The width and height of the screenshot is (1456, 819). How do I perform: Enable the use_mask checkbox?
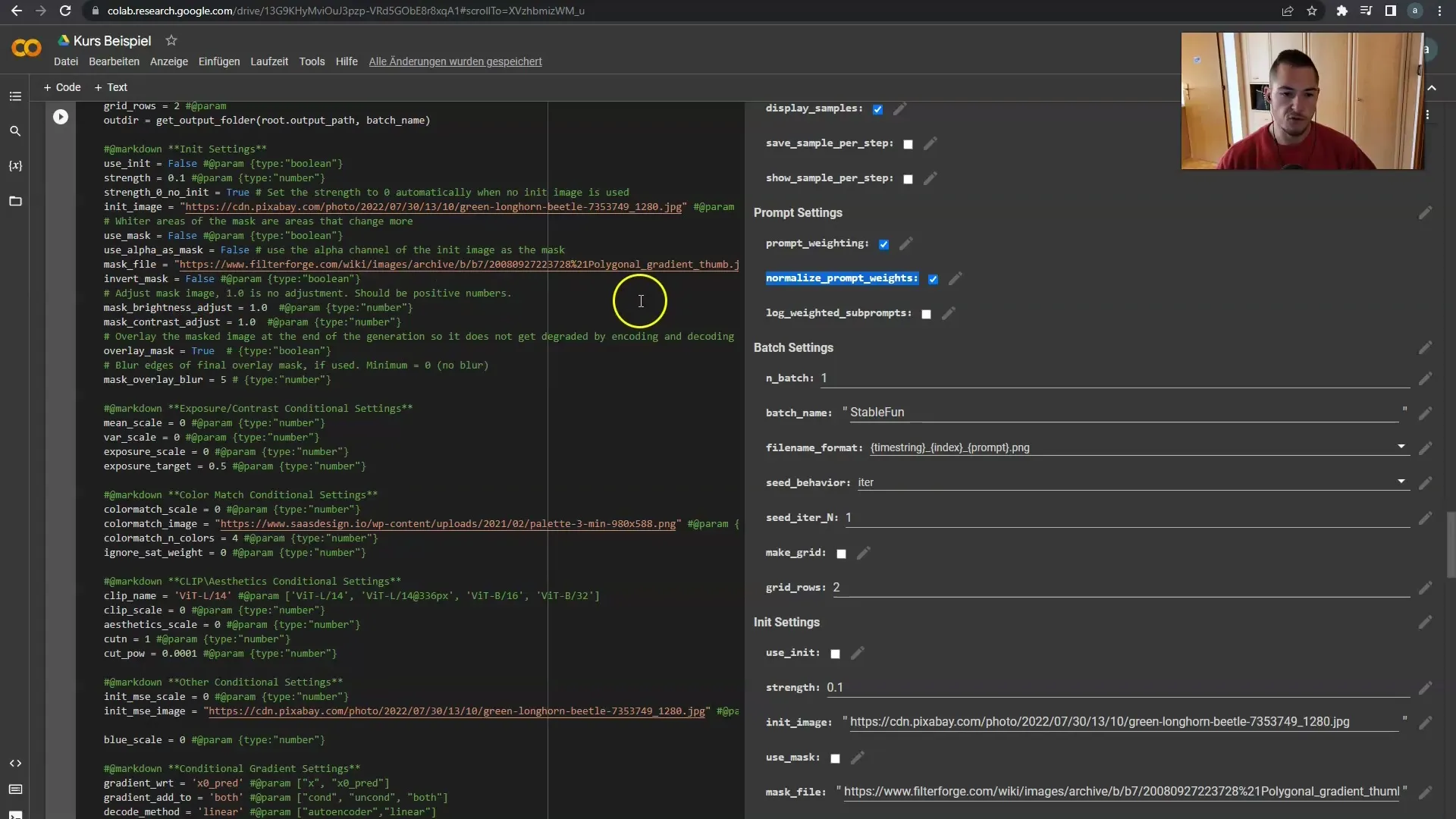coord(835,758)
